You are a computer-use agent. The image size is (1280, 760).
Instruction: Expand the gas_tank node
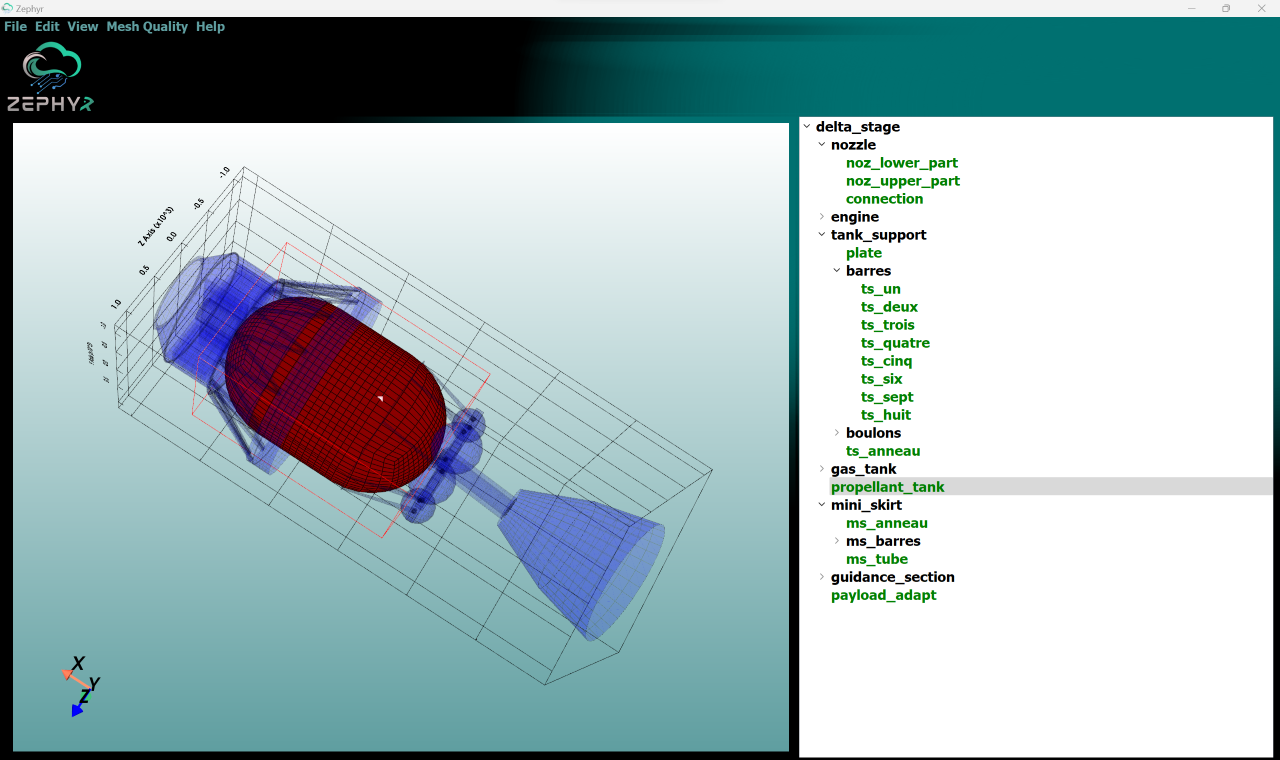point(822,468)
